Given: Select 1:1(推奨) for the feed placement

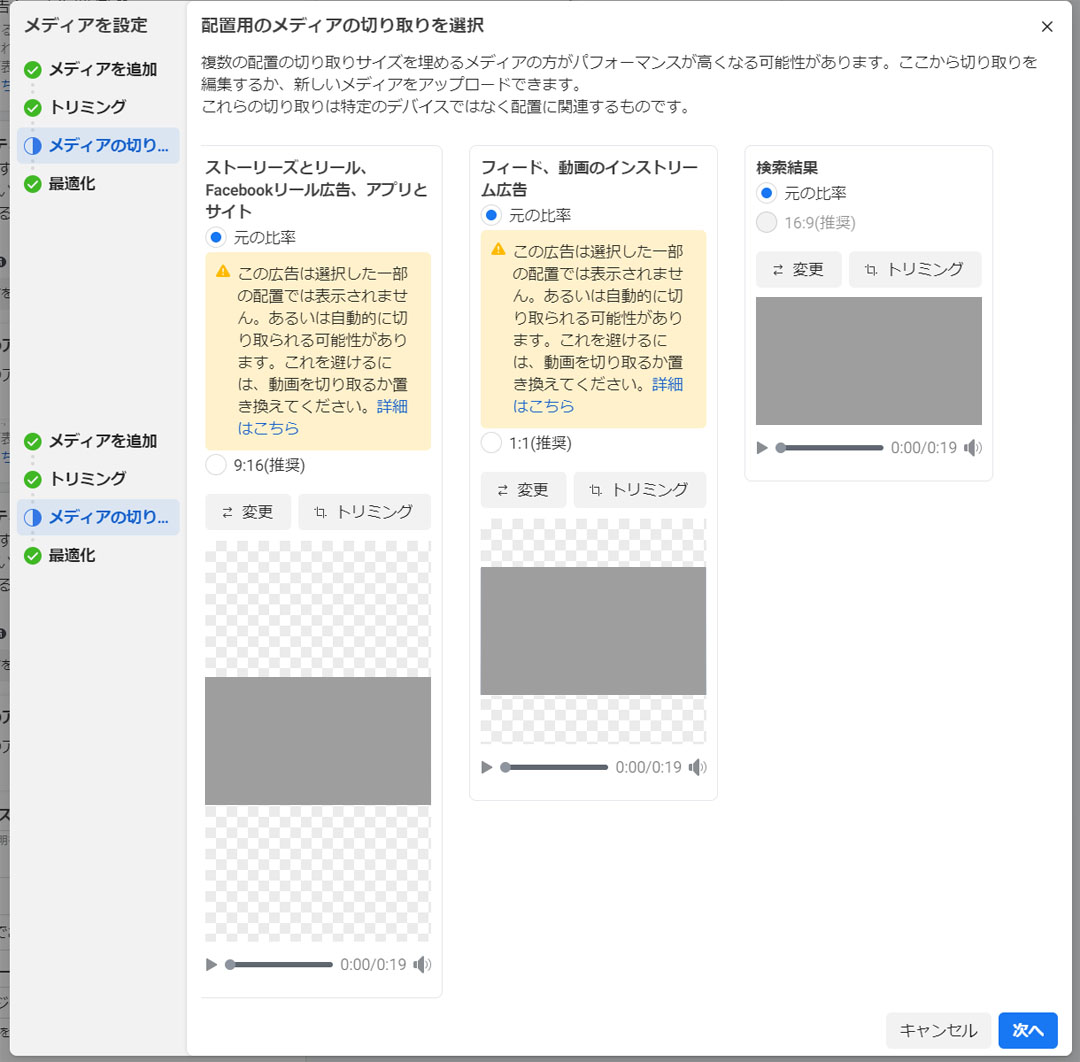Looking at the screenshot, I should point(490,443).
